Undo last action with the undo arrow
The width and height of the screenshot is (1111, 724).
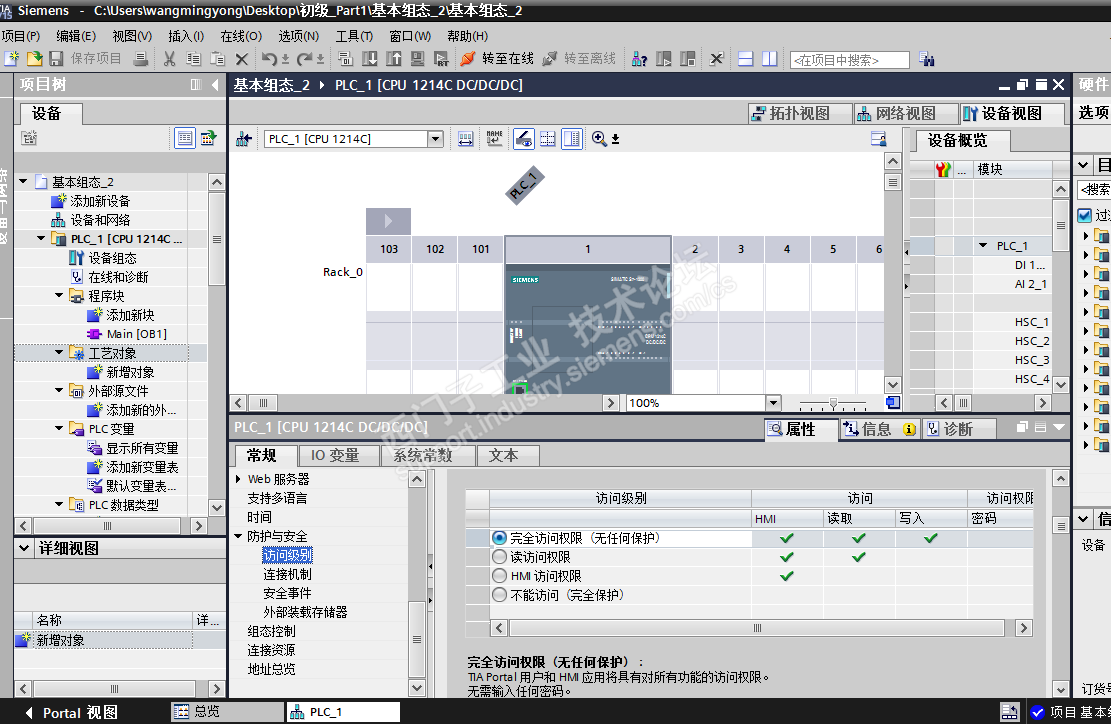click(269, 59)
